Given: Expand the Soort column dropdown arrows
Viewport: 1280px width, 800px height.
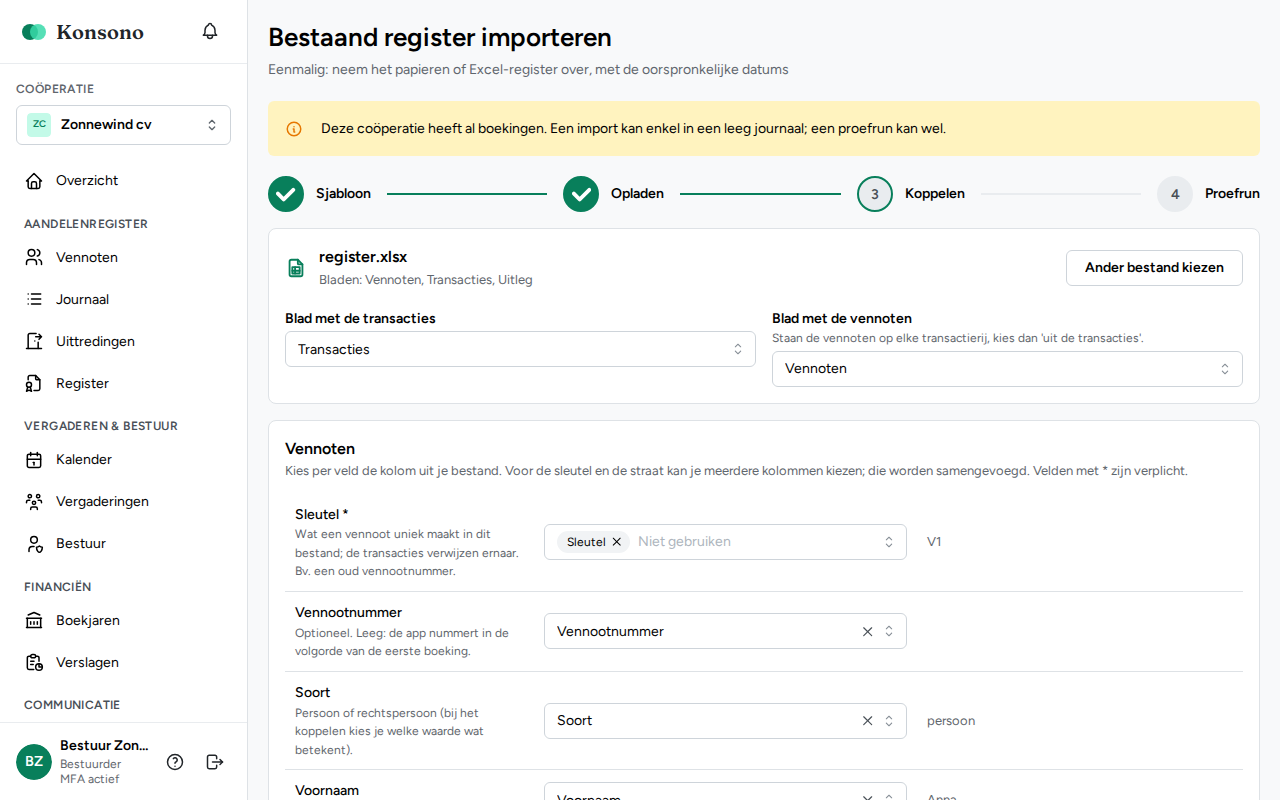Looking at the screenshot, I should point(889,721).
